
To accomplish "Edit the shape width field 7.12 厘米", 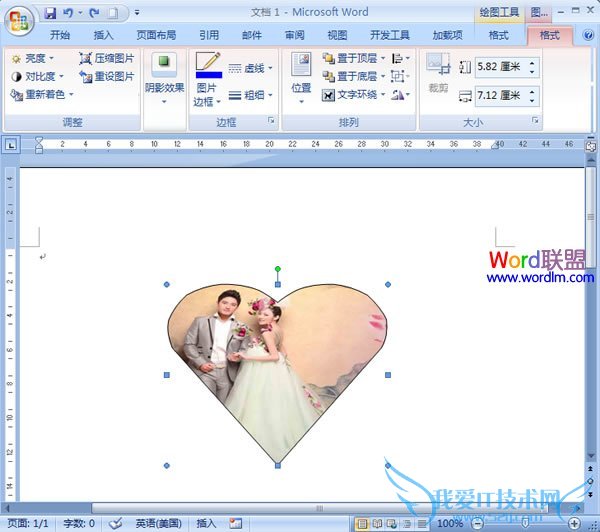I will tap(501, 95).
